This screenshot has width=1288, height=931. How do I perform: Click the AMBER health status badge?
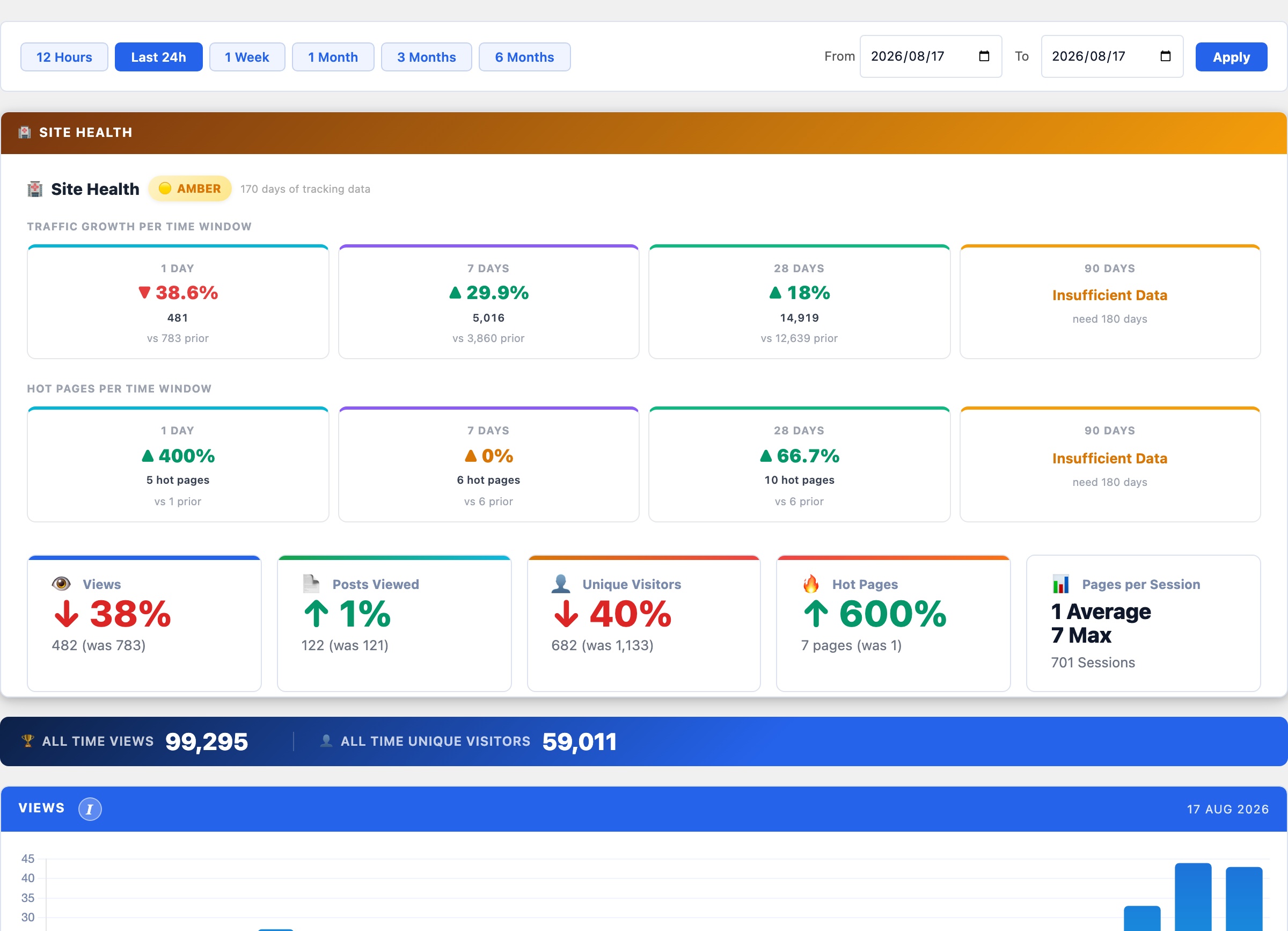189,188
